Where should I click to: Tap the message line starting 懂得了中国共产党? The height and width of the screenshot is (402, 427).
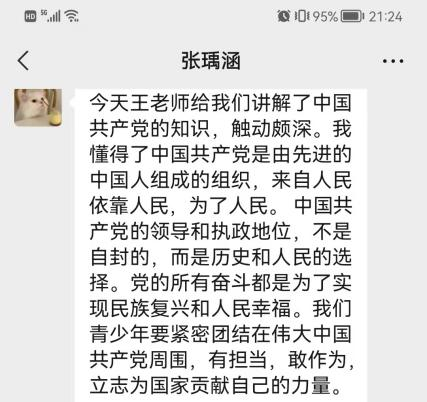point(221,154)
